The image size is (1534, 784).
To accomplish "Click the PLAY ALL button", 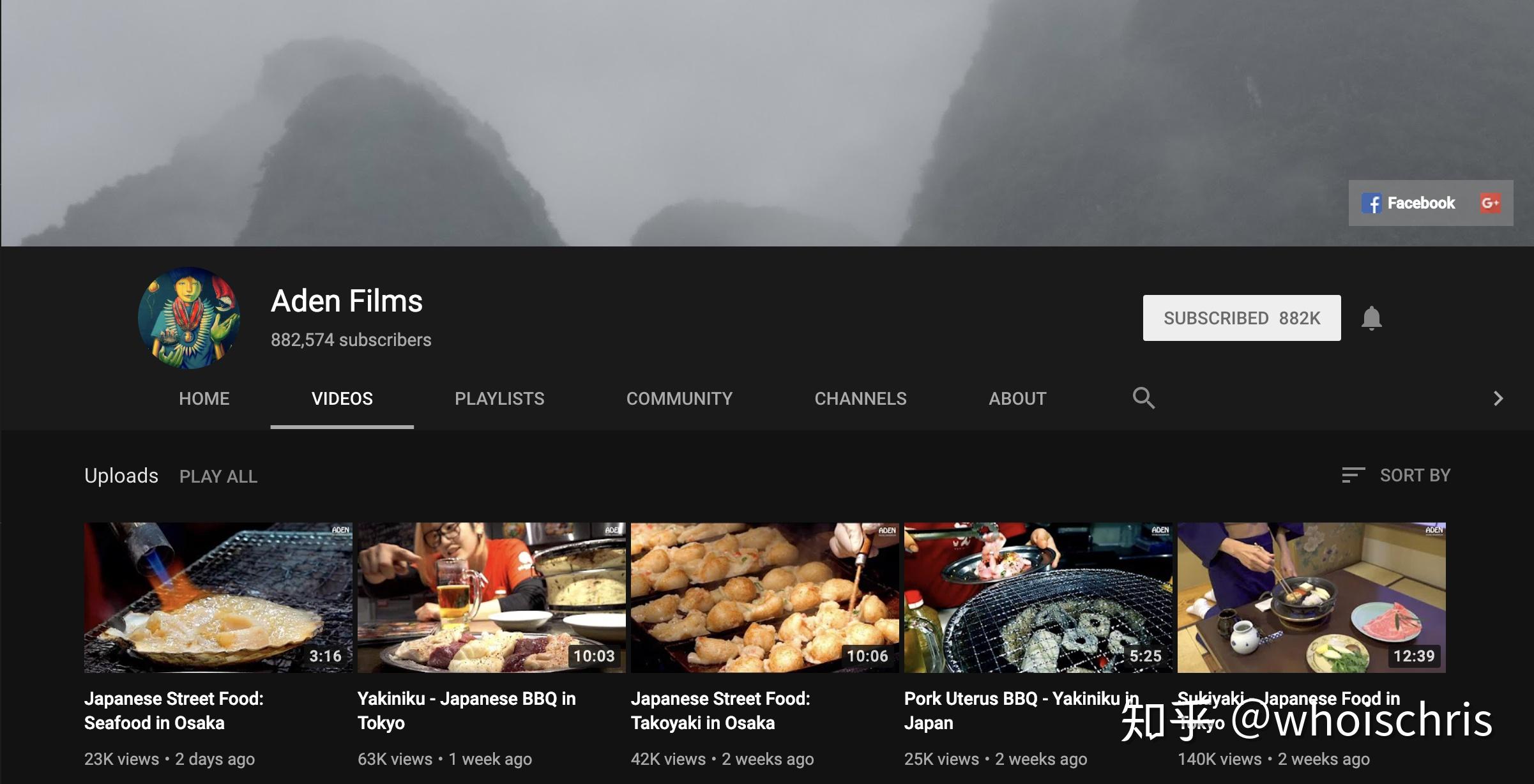I will point(218,476).
